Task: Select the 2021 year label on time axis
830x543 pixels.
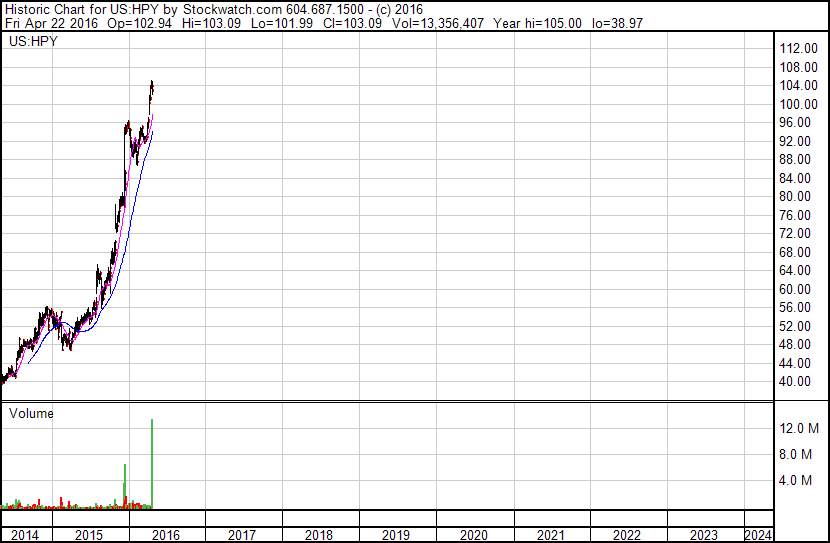Action: [551, 535]
